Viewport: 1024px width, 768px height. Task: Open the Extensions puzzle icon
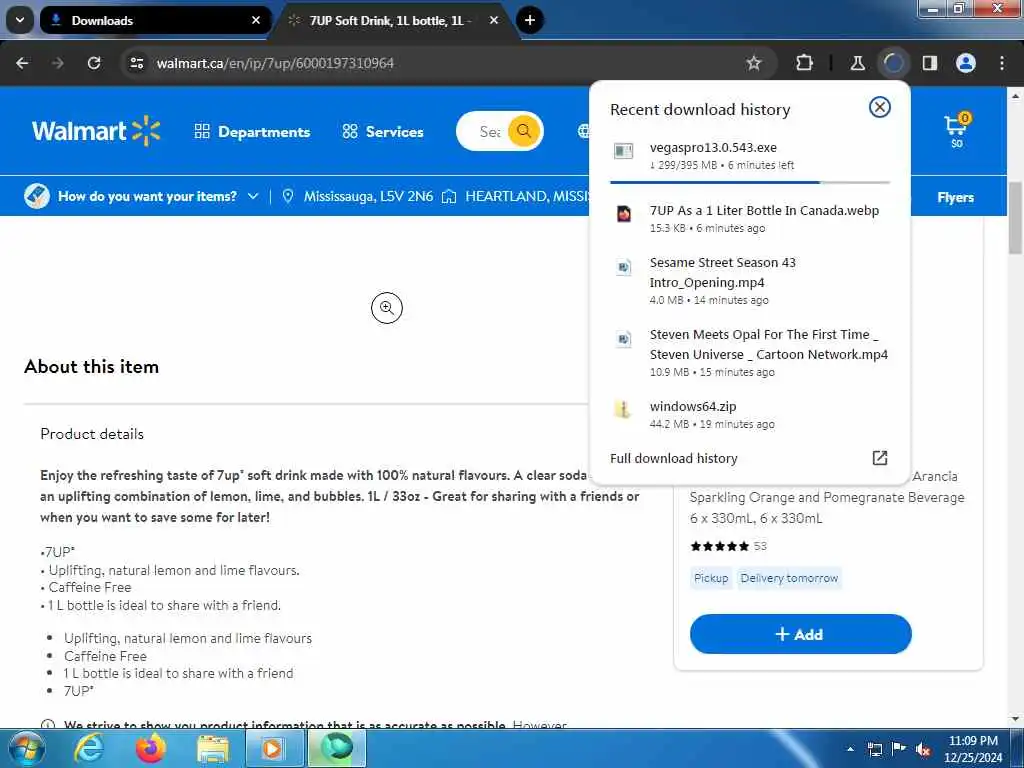(x=805, y=63)
